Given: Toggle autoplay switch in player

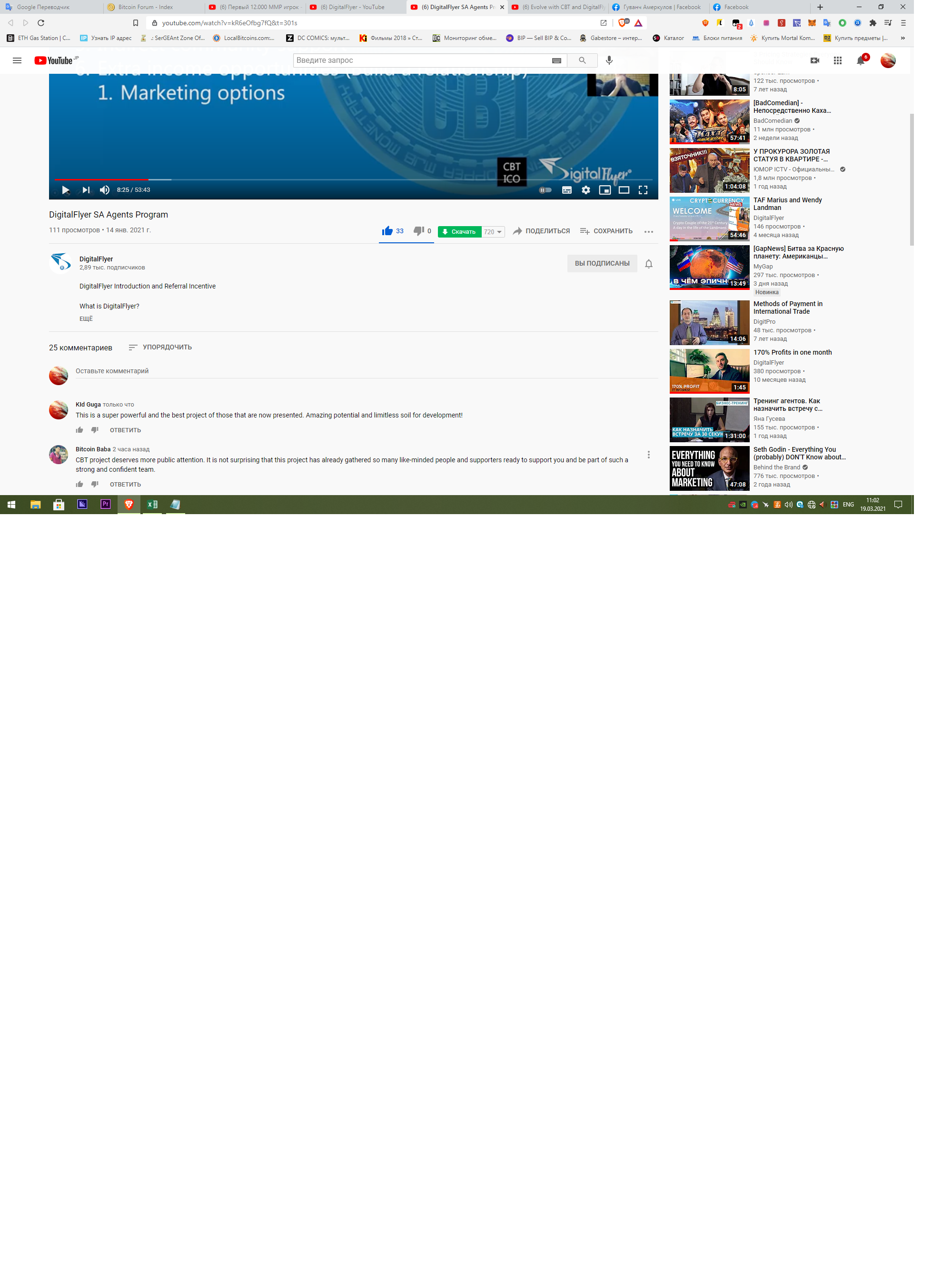Looking at the screenshot, I should pyautogui.click(x=545, y=190).
